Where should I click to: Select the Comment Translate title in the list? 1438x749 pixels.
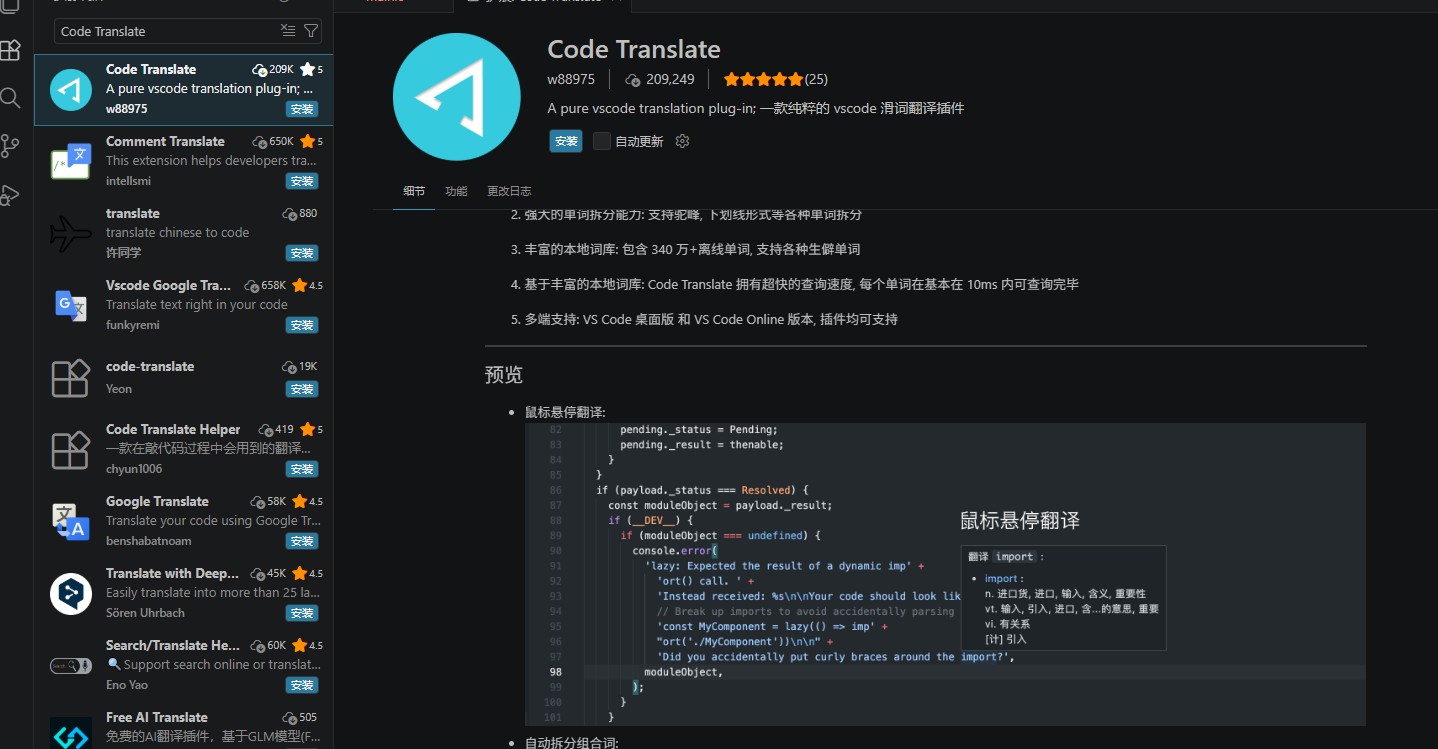click(165, 141)
